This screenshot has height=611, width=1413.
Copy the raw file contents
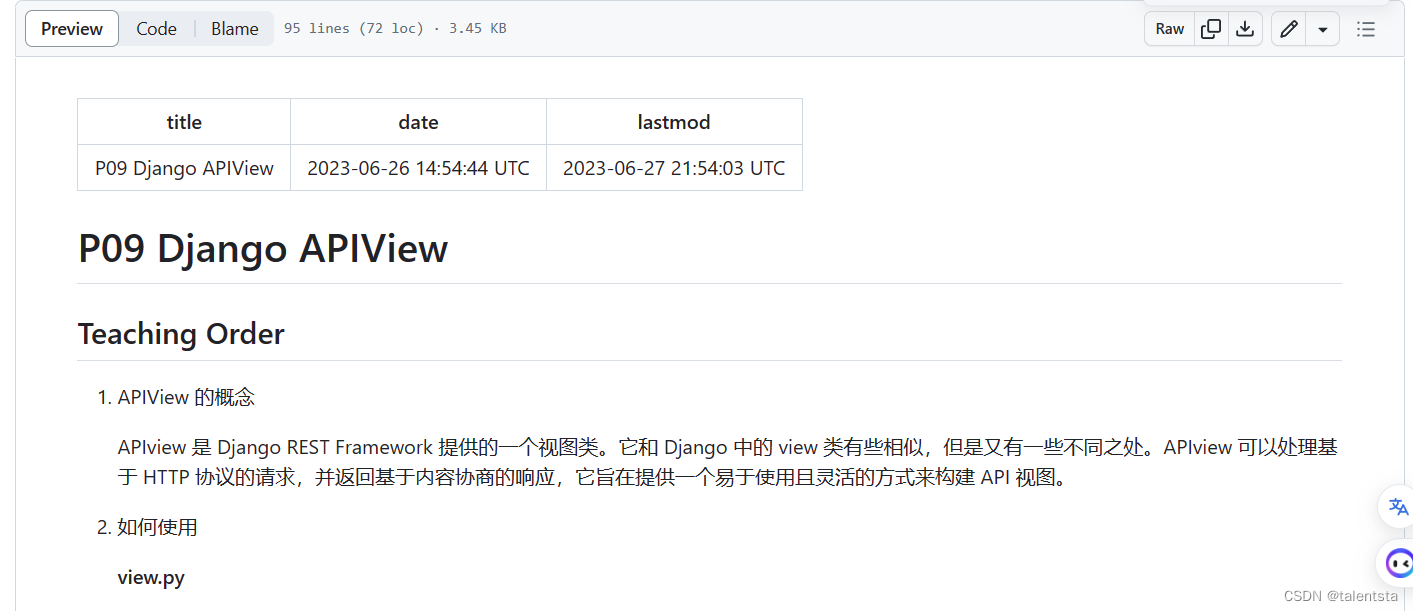coord(1210,28)
